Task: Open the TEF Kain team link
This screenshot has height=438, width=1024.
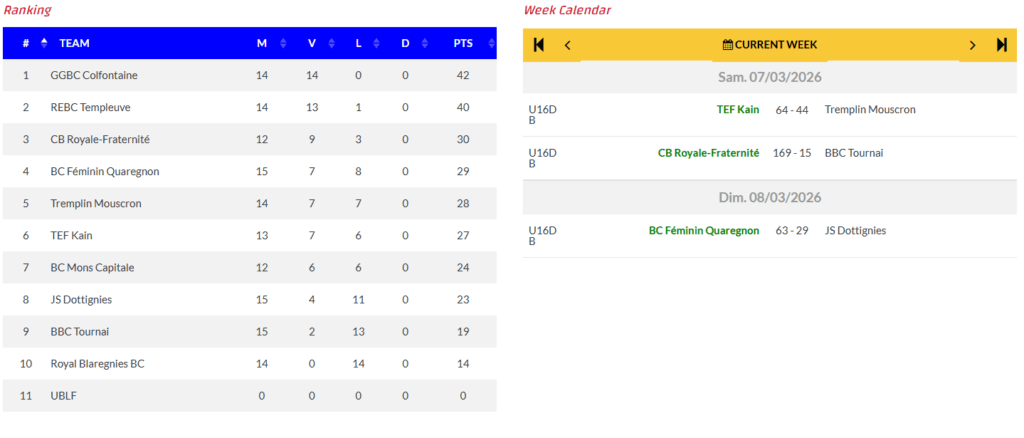Action: click(x=738, y=109)
